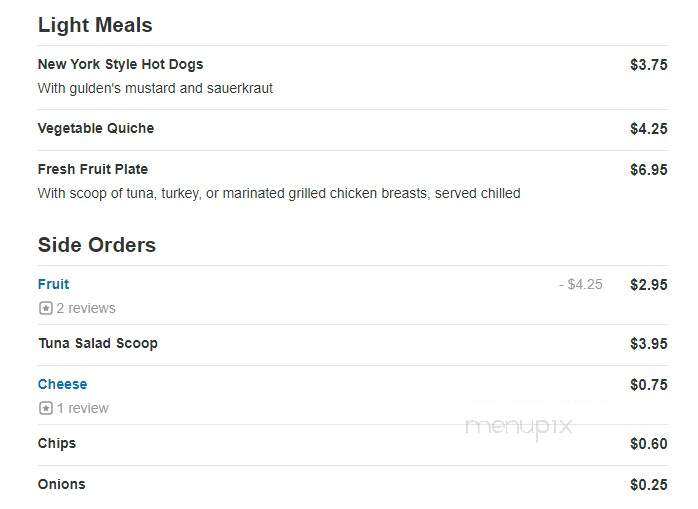Click the menupix watermark logo
The height and width of the screenshot is (509, 698).
point(519,427)
